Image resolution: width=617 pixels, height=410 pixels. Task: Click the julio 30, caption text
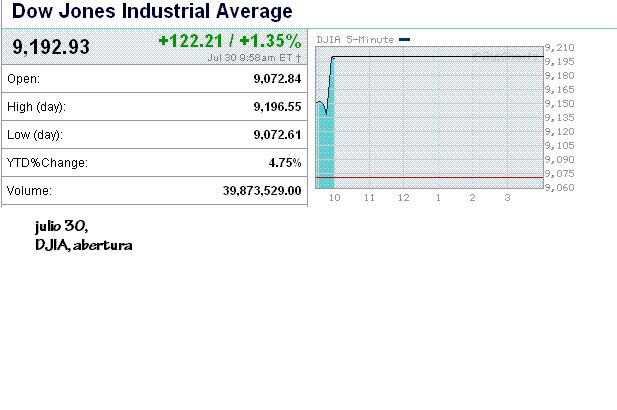[61, 226]
